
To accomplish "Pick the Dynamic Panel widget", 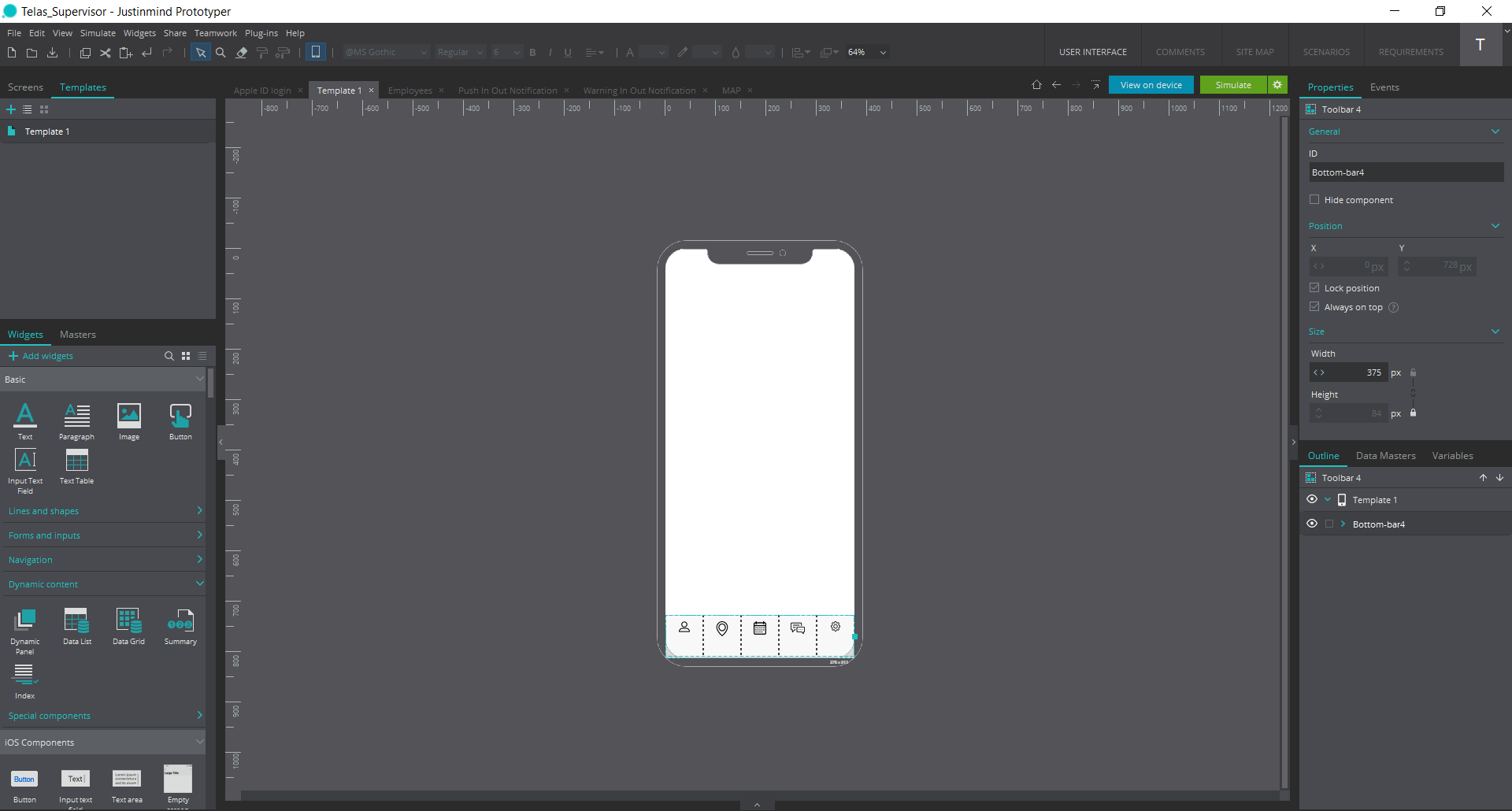I will click(x=25, y=622).
